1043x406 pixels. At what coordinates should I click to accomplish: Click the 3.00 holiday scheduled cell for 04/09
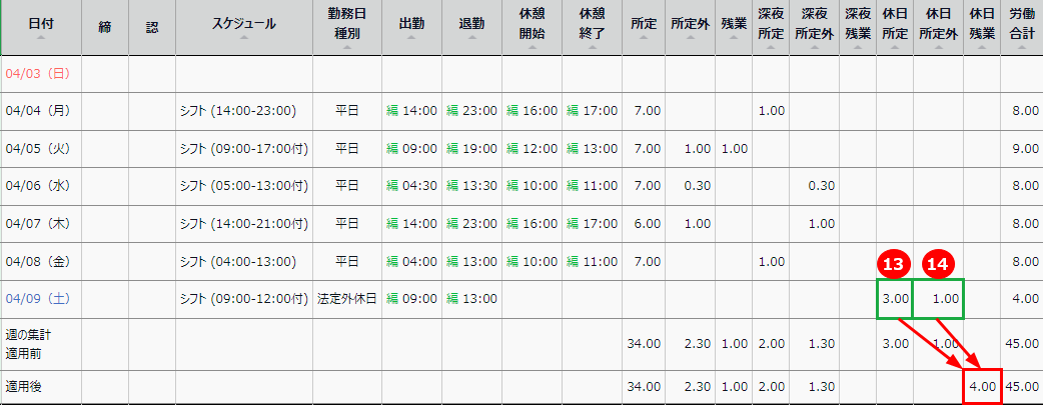pyautogui.click(x=894, y=299)
